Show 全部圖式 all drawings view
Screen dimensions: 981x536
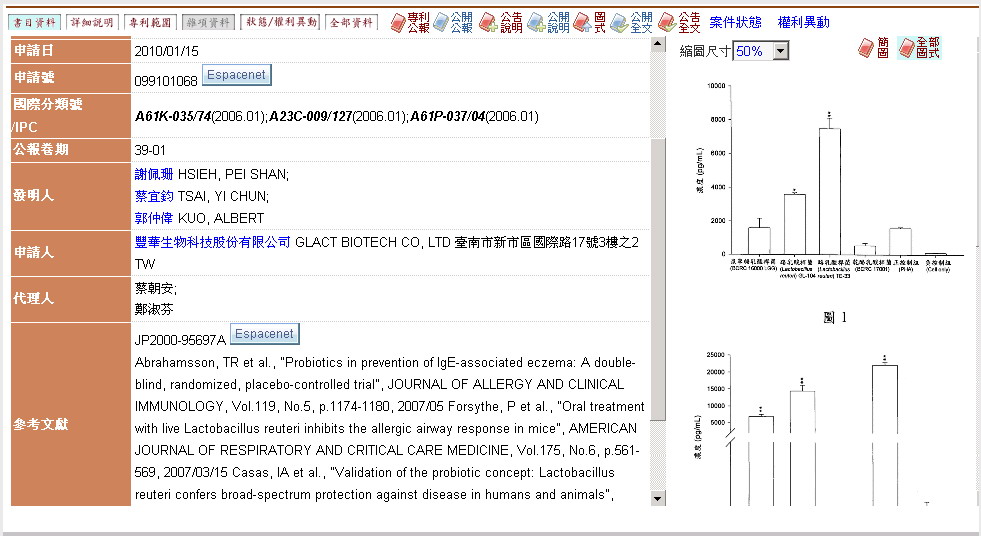click(919, 48)
